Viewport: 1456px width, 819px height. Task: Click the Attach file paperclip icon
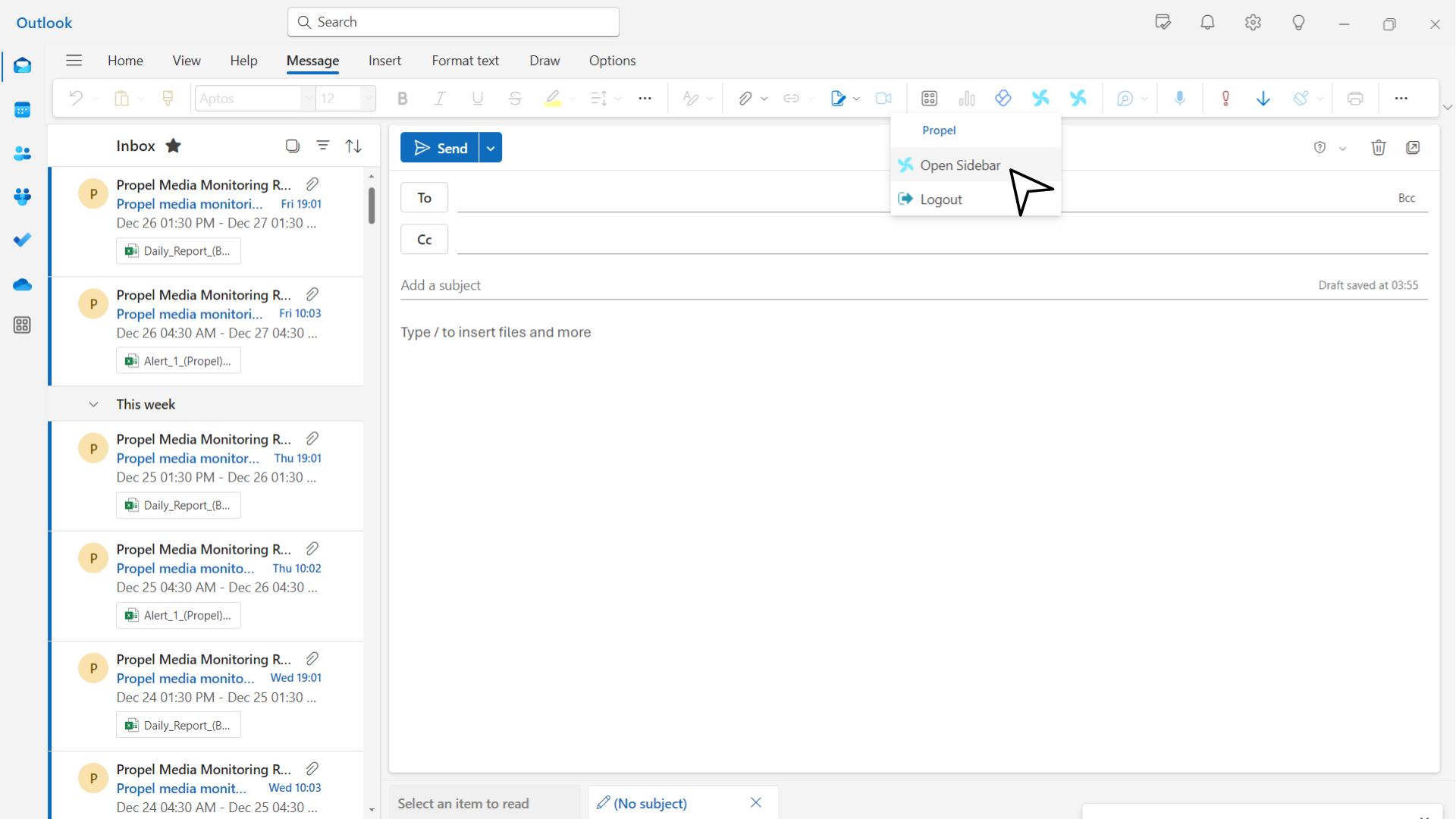click(x=745, y=99)
